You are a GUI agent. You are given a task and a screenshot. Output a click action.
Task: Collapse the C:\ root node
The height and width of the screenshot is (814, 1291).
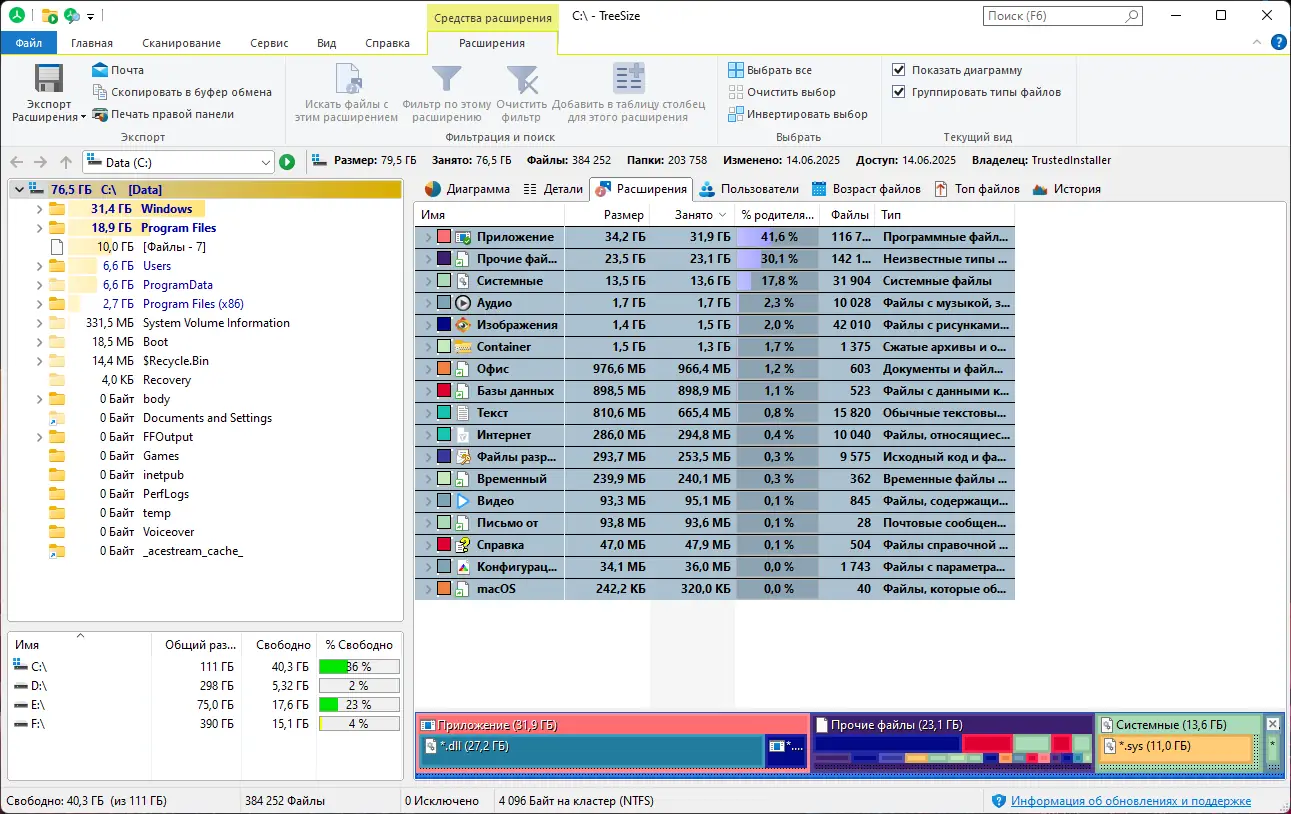coord(17,190)
